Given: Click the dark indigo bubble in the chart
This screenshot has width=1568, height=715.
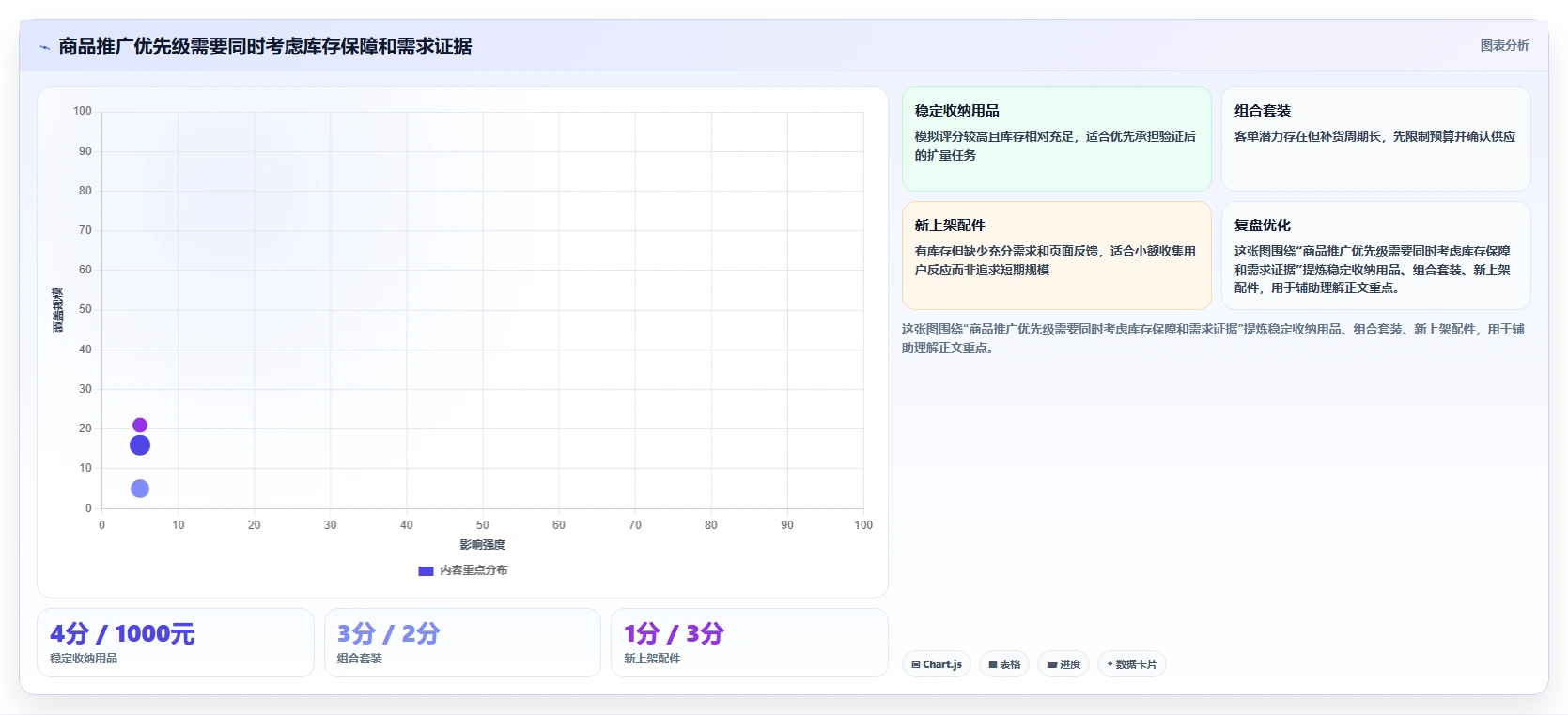Looking at the screenshot, I should point(140,445).
